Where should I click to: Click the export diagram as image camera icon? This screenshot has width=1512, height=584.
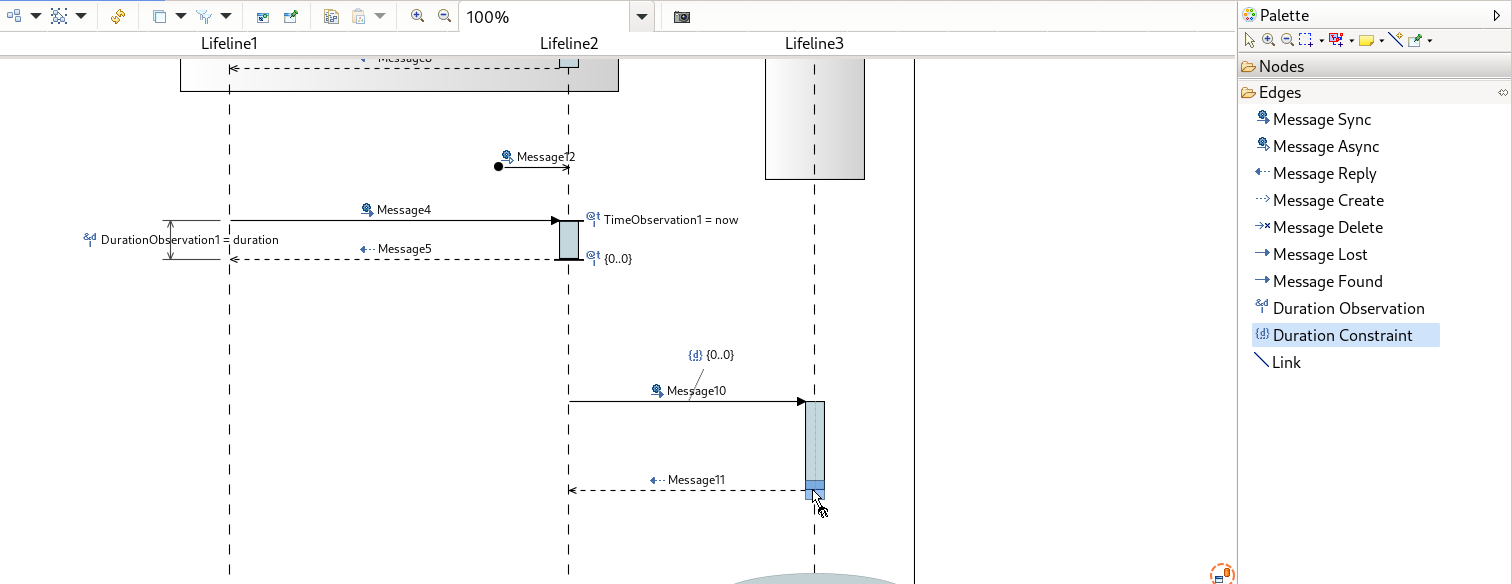click(682, 17)
